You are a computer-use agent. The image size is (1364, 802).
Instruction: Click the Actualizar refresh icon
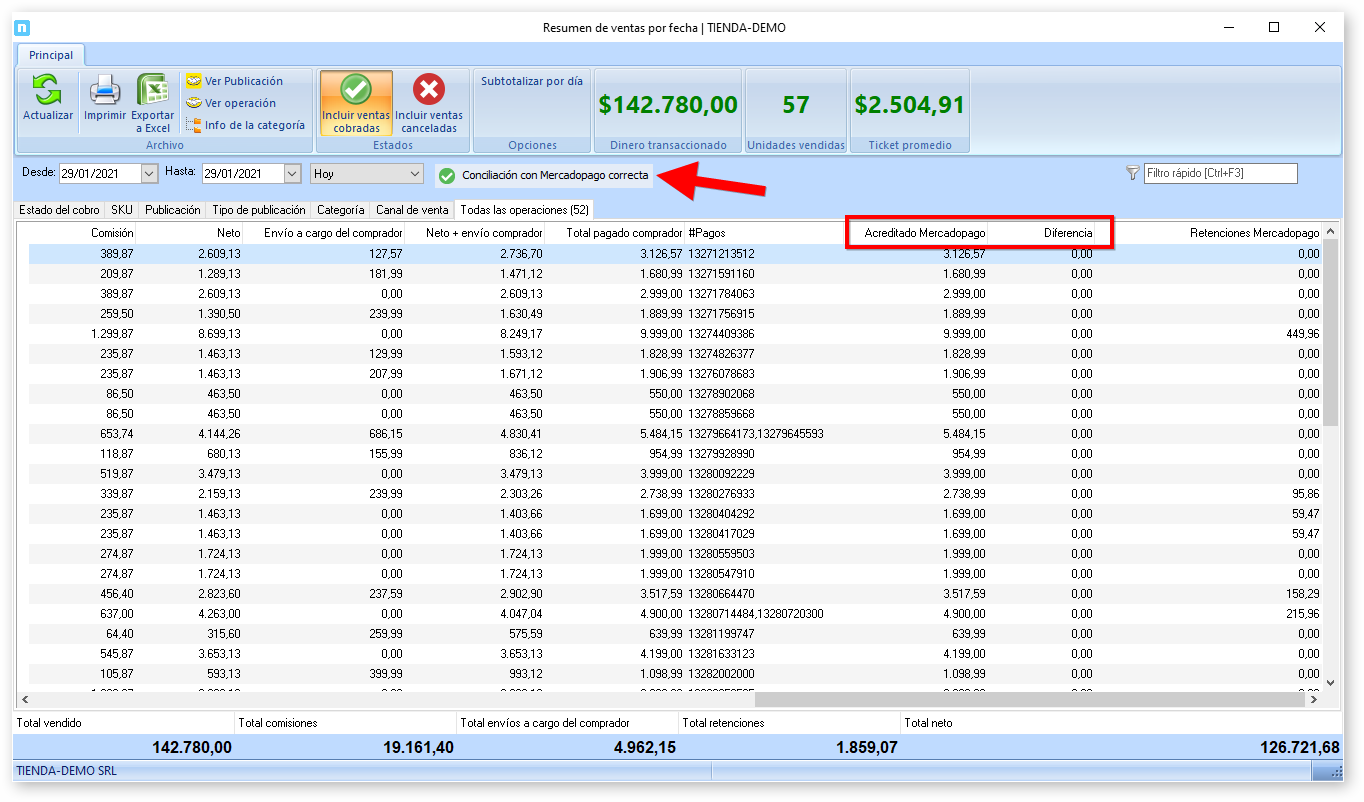[47, 92]
